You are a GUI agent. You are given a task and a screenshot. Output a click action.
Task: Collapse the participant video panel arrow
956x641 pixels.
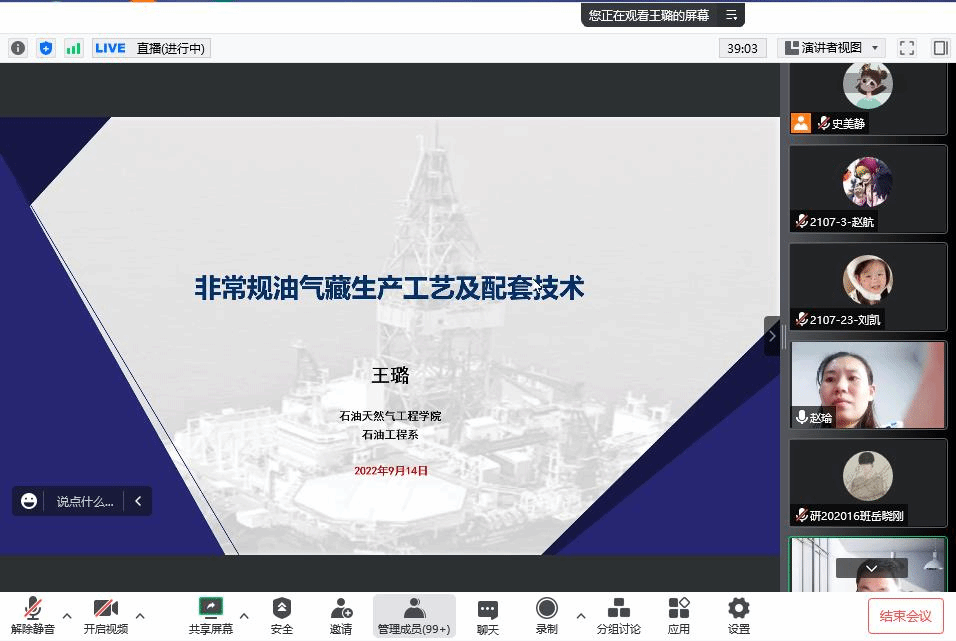(x=772, y=336)
